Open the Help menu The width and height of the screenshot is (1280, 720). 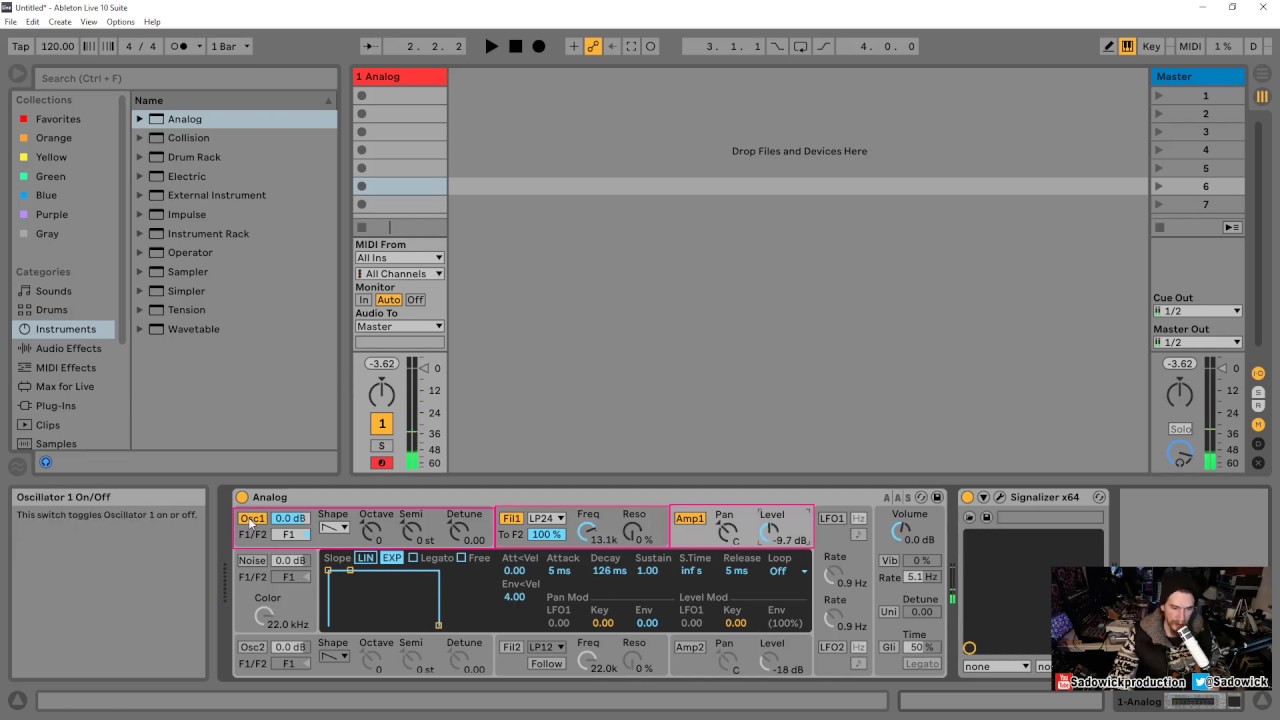point(152,22)
